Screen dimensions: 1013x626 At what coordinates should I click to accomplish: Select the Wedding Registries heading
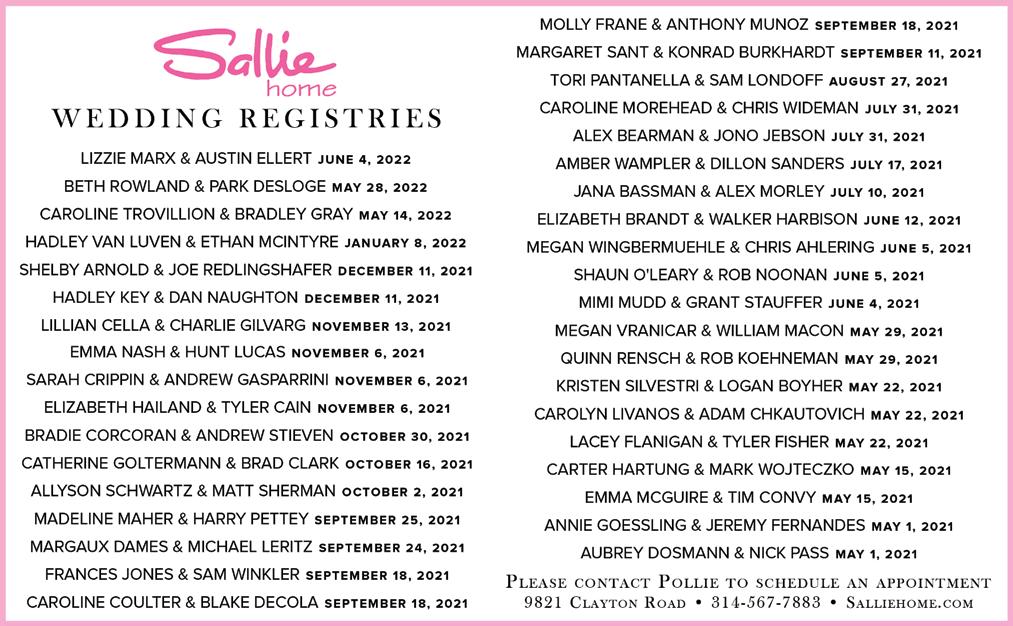(247, 119)
